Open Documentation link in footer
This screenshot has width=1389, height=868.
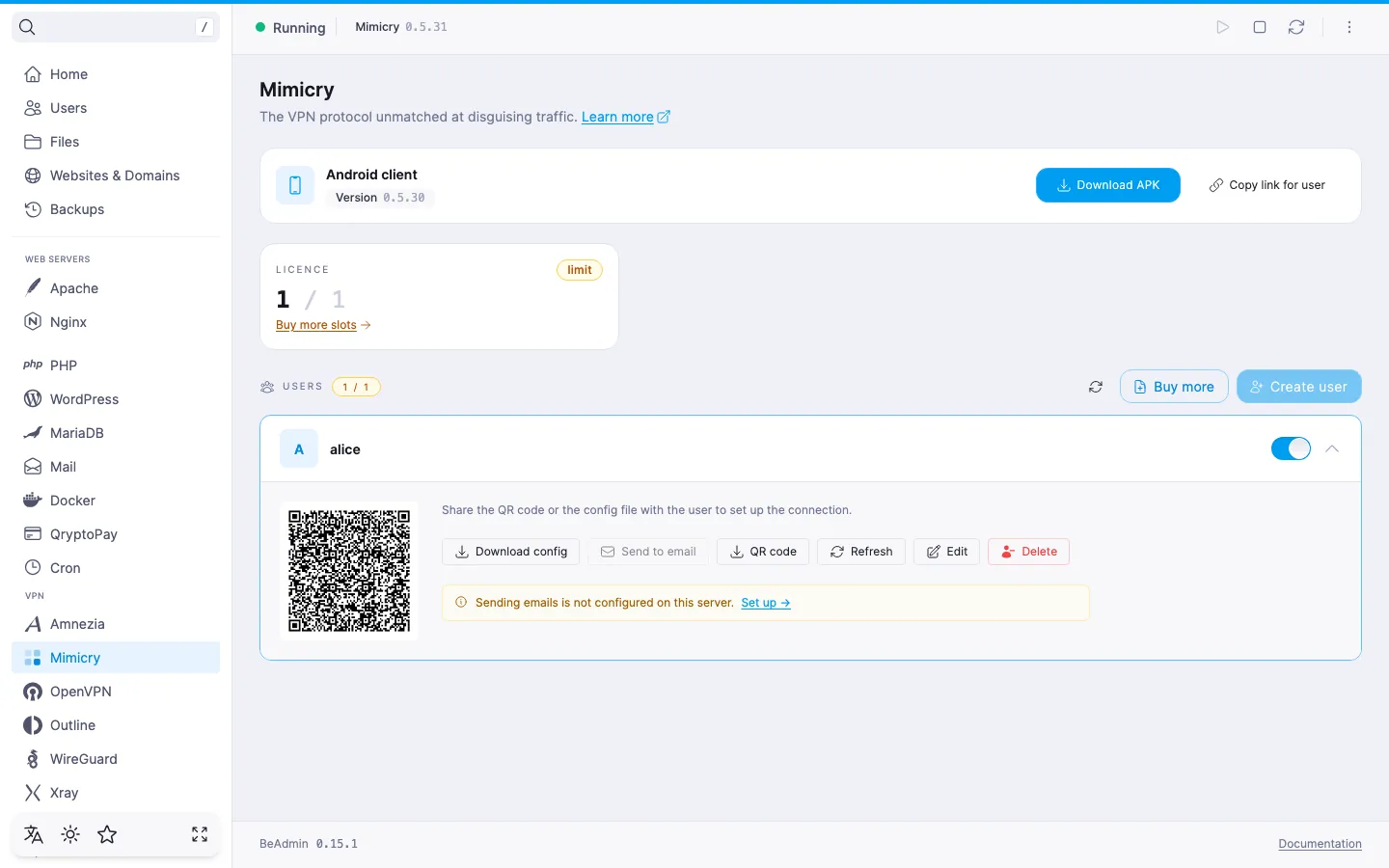coord(1320,844)
